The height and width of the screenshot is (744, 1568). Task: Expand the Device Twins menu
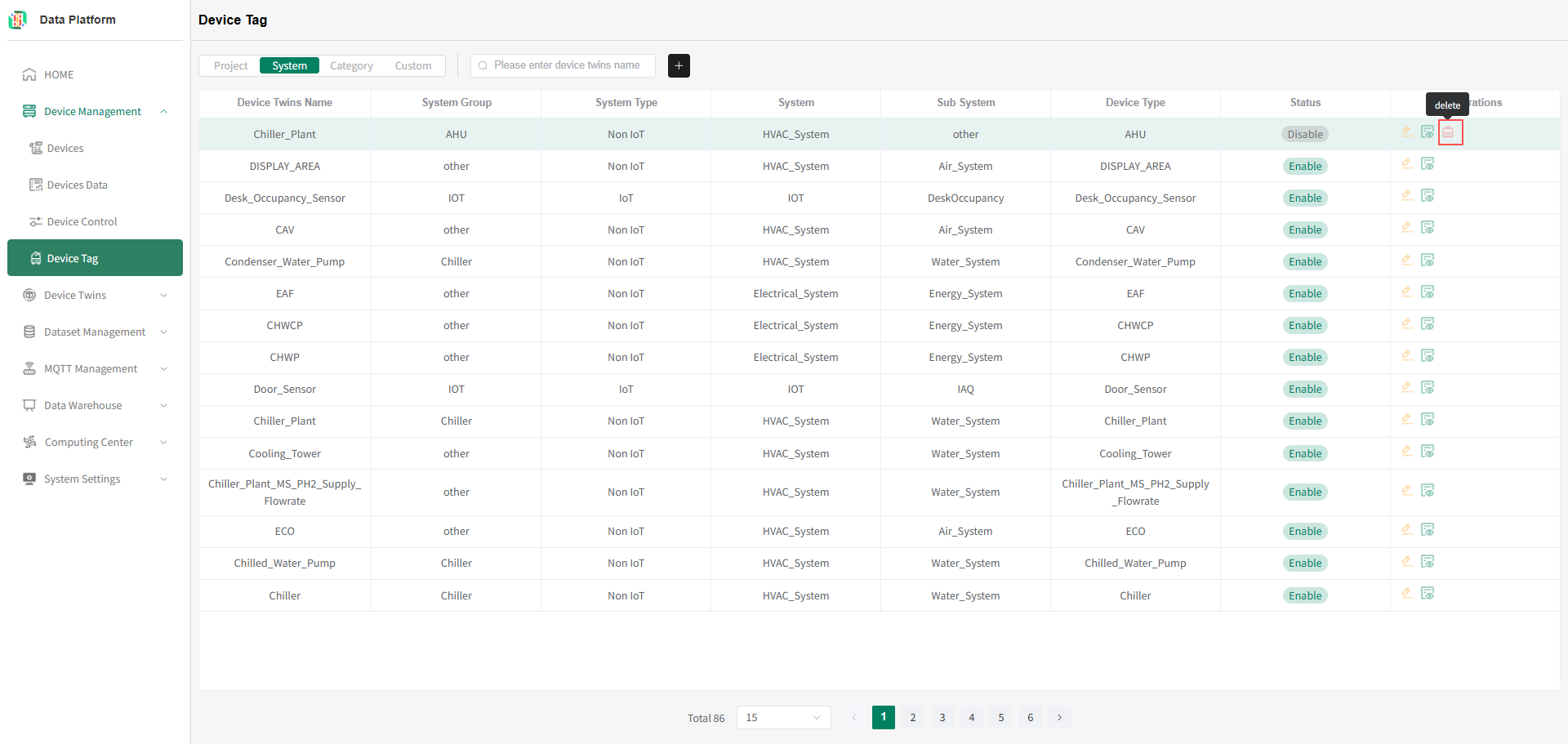click(163, 295)
